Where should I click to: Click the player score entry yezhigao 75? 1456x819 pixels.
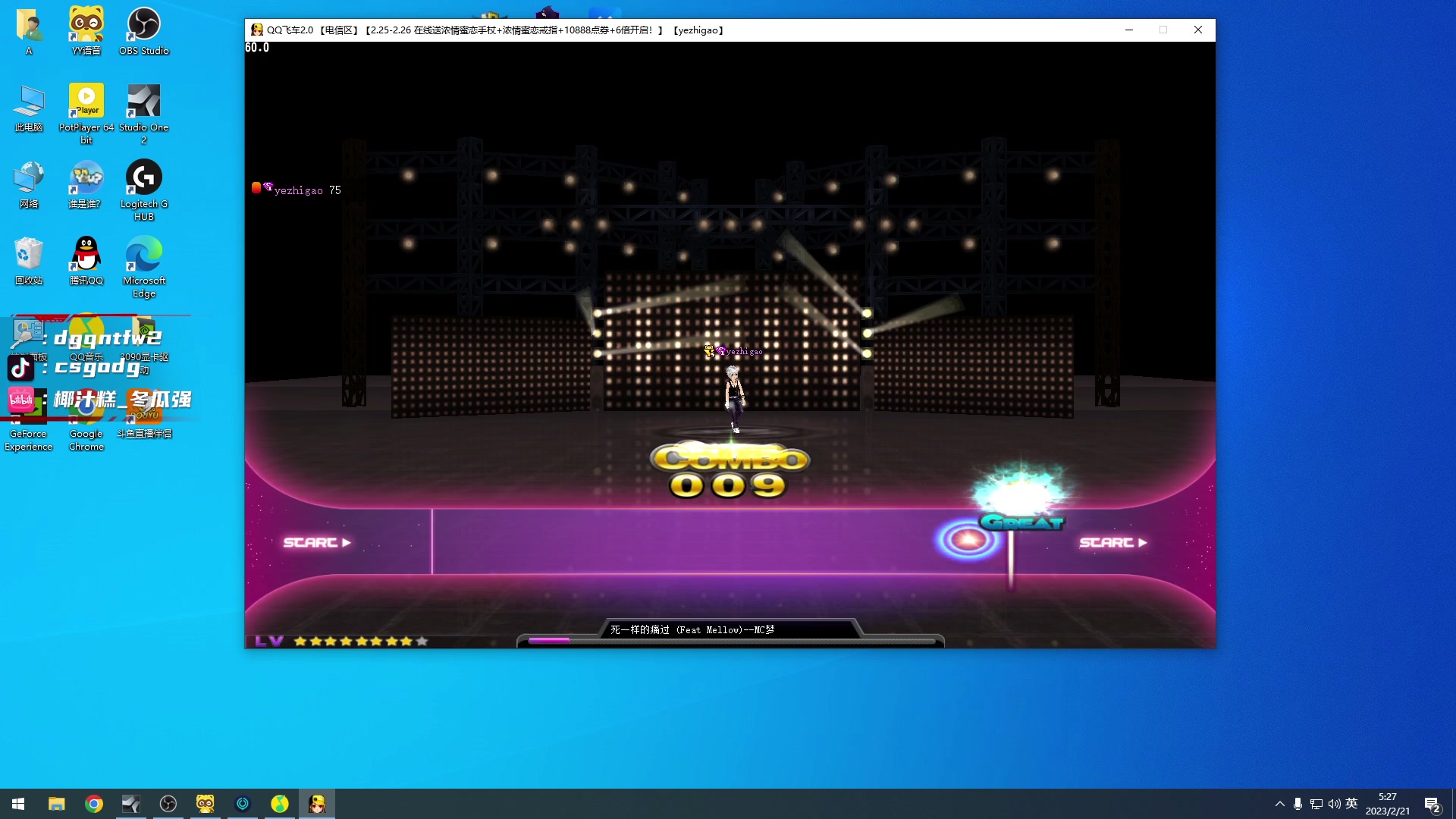click(x=297, y=190)
